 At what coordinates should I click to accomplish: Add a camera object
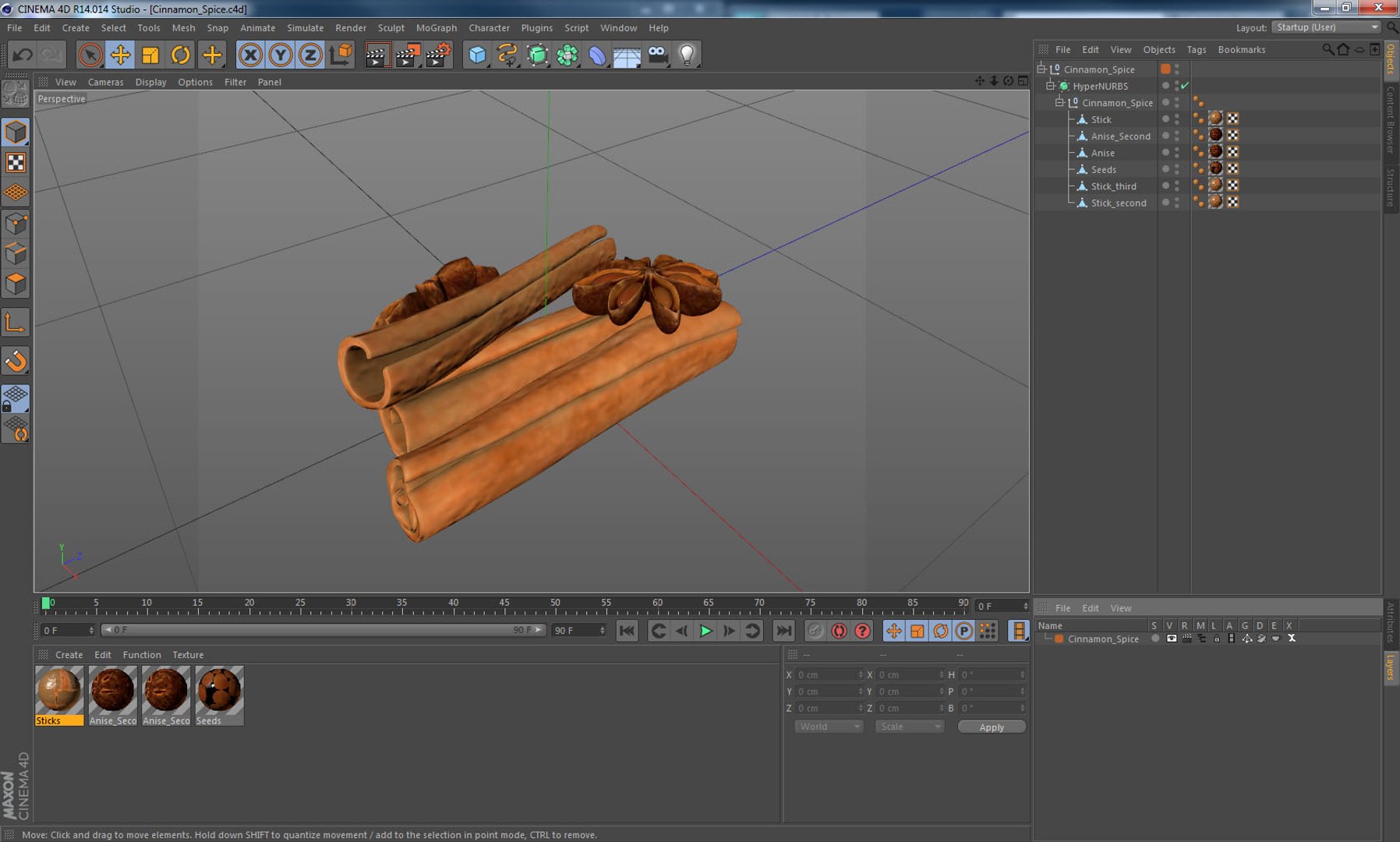point(658,55)
